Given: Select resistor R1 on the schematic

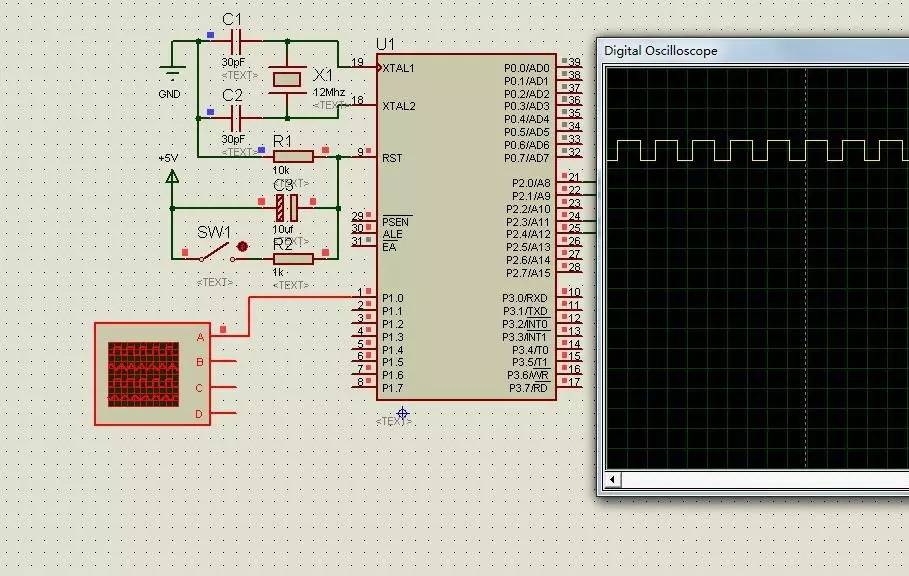Looking at the screenshot, I should tap(293, 156).
